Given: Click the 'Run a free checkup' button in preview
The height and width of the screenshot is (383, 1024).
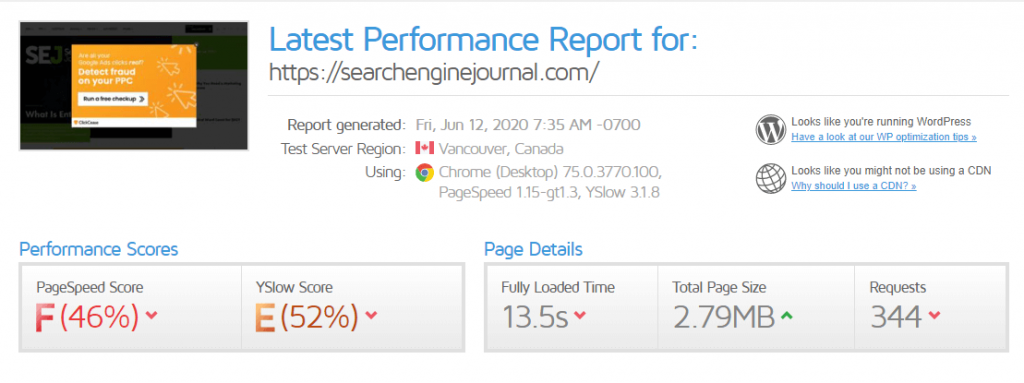Looking at the screenshot, I should (113, 99).
